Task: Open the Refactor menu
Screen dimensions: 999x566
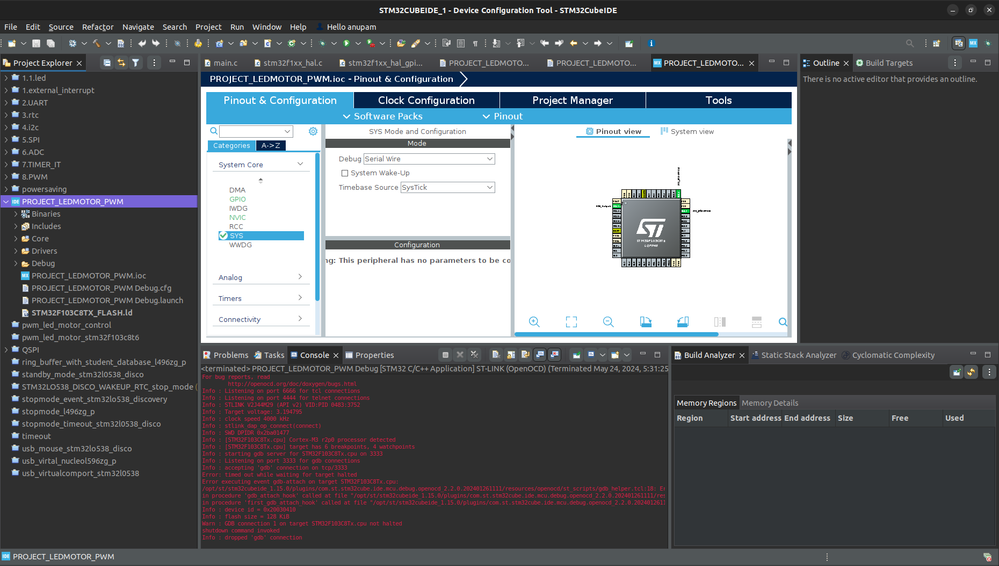Action: click(97, 27)
